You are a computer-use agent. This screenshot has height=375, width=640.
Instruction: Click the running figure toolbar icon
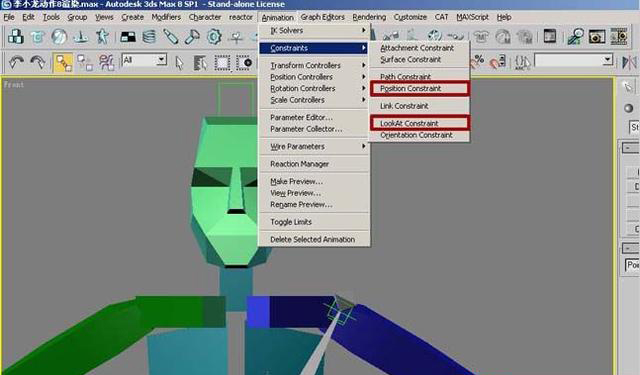[x=102, y=37]
